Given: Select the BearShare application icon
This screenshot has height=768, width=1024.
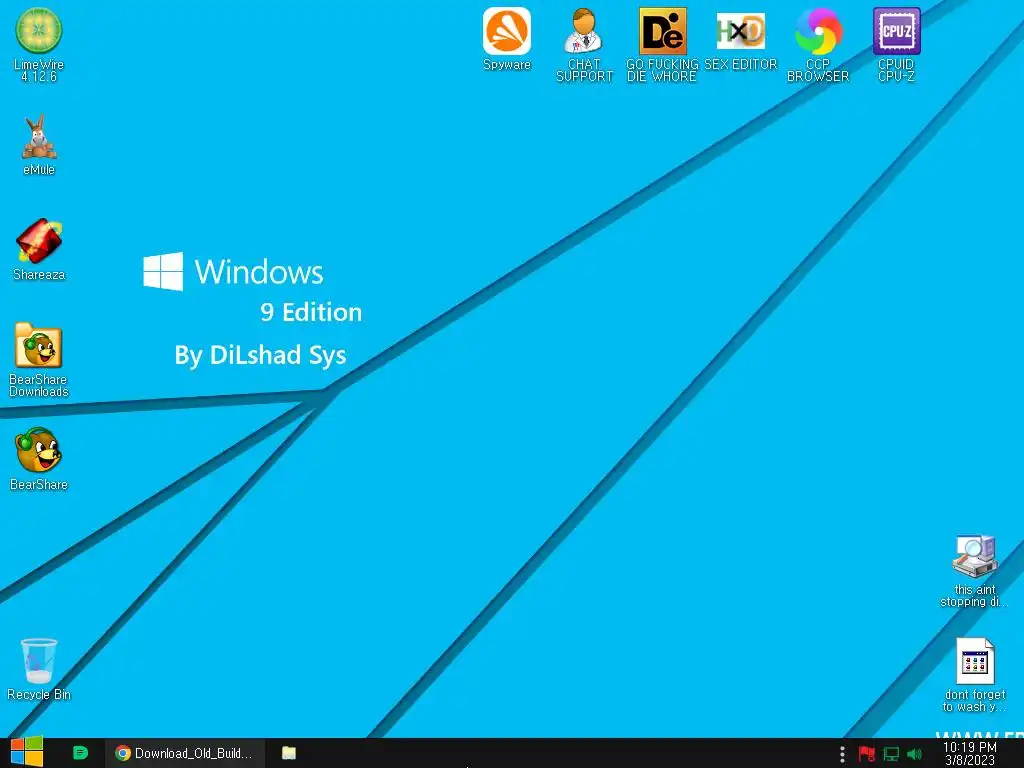Looking at the screenshot, I should 39,459.
